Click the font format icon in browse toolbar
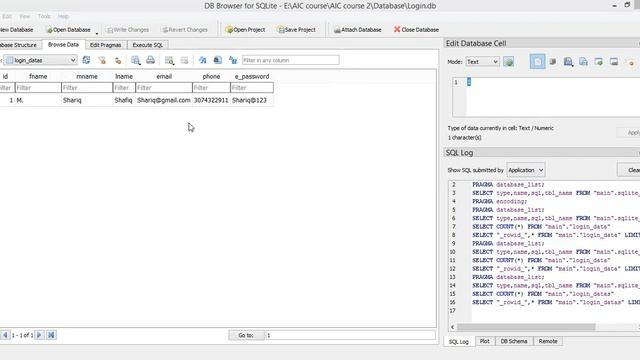 click(202, 60)
